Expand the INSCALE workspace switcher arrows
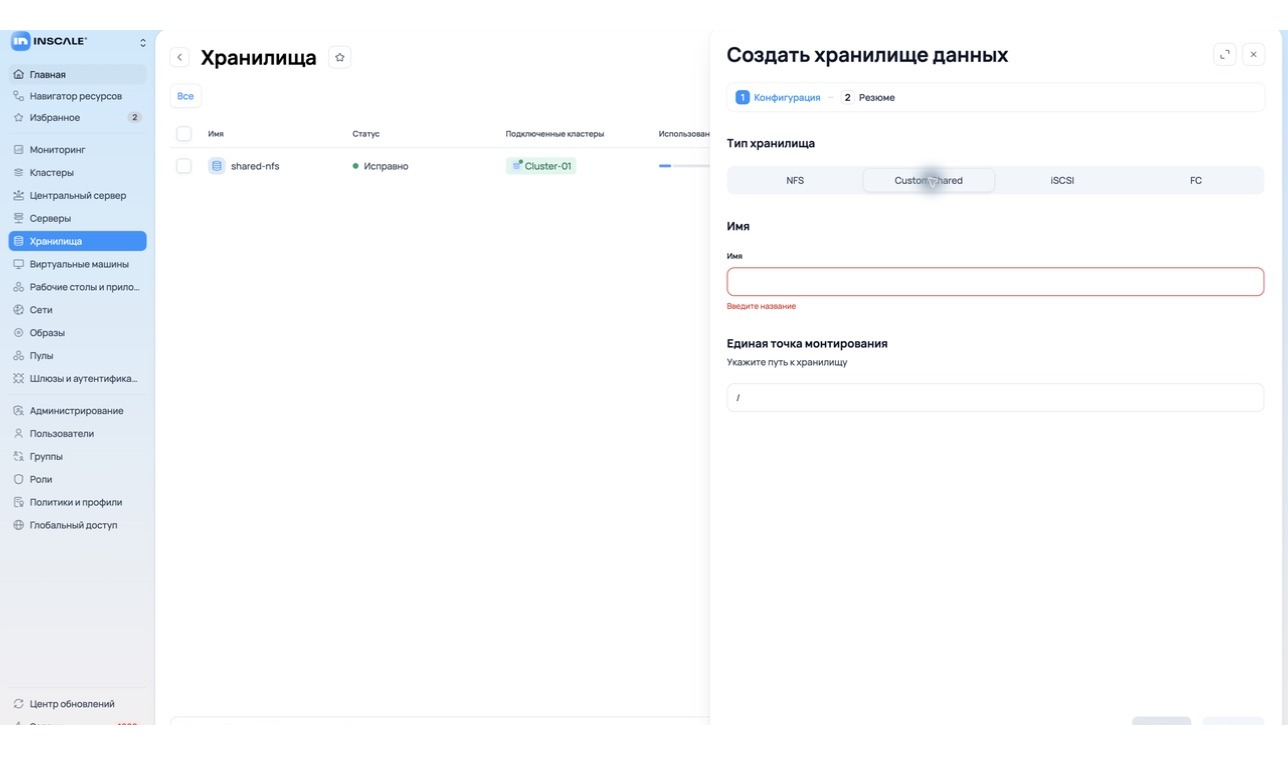1288x768 pixels. (x=142, y=42)
